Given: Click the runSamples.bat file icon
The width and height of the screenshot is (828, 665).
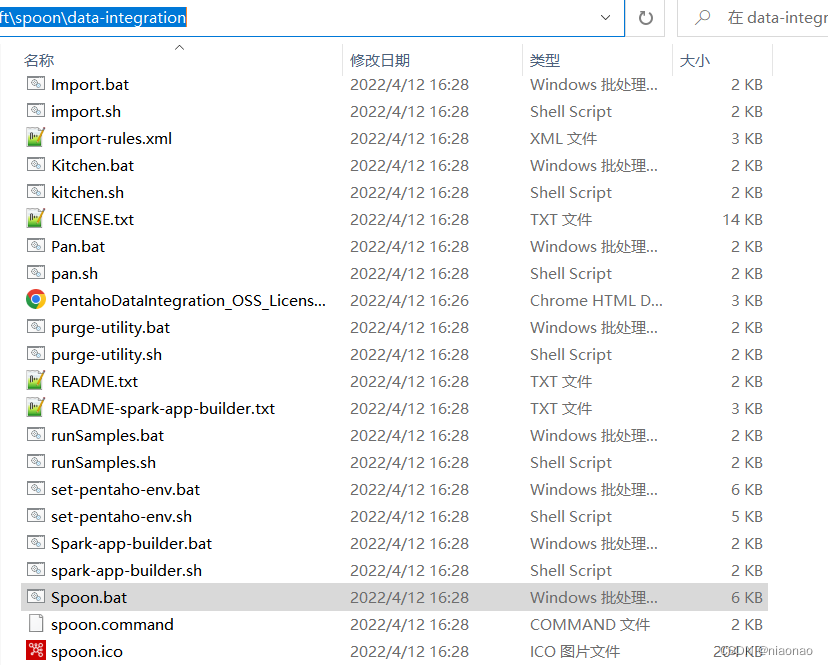Looking at the screenshot, I should coord(36,435).
